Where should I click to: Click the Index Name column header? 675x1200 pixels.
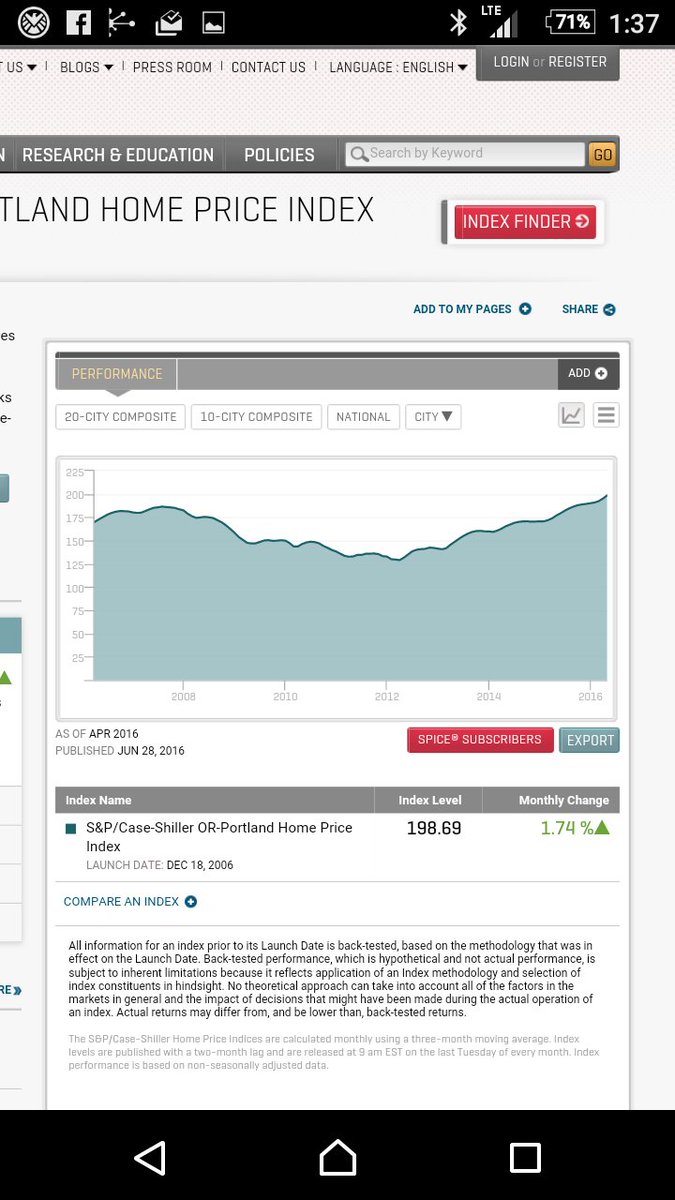pos(98,800)
